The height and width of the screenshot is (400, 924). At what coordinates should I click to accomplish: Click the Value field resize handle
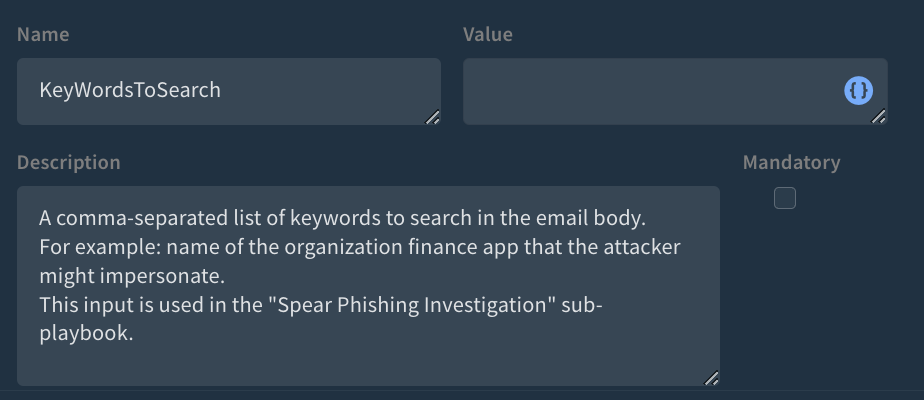point(879,117)
